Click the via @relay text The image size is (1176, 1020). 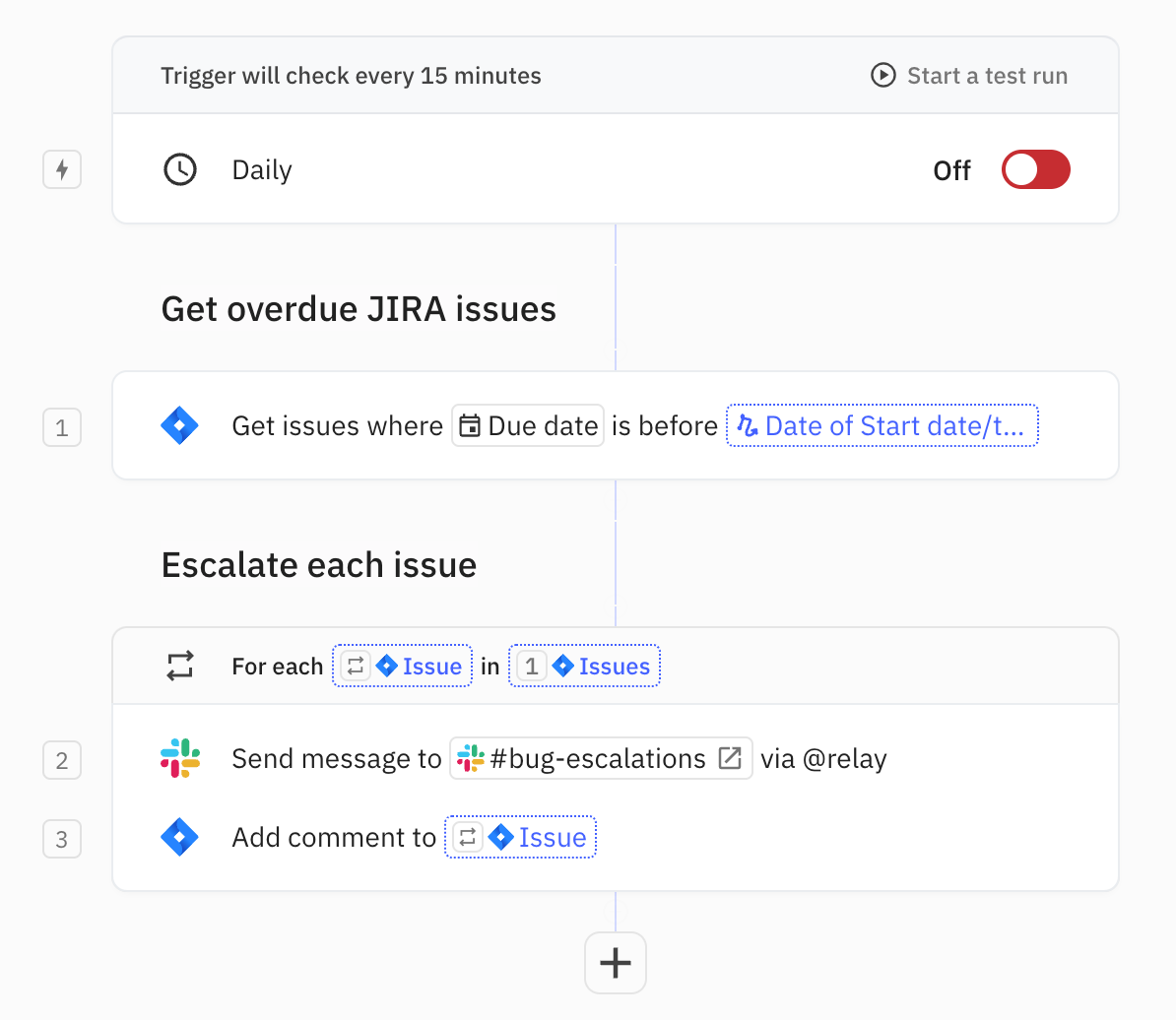click(823, 758)
